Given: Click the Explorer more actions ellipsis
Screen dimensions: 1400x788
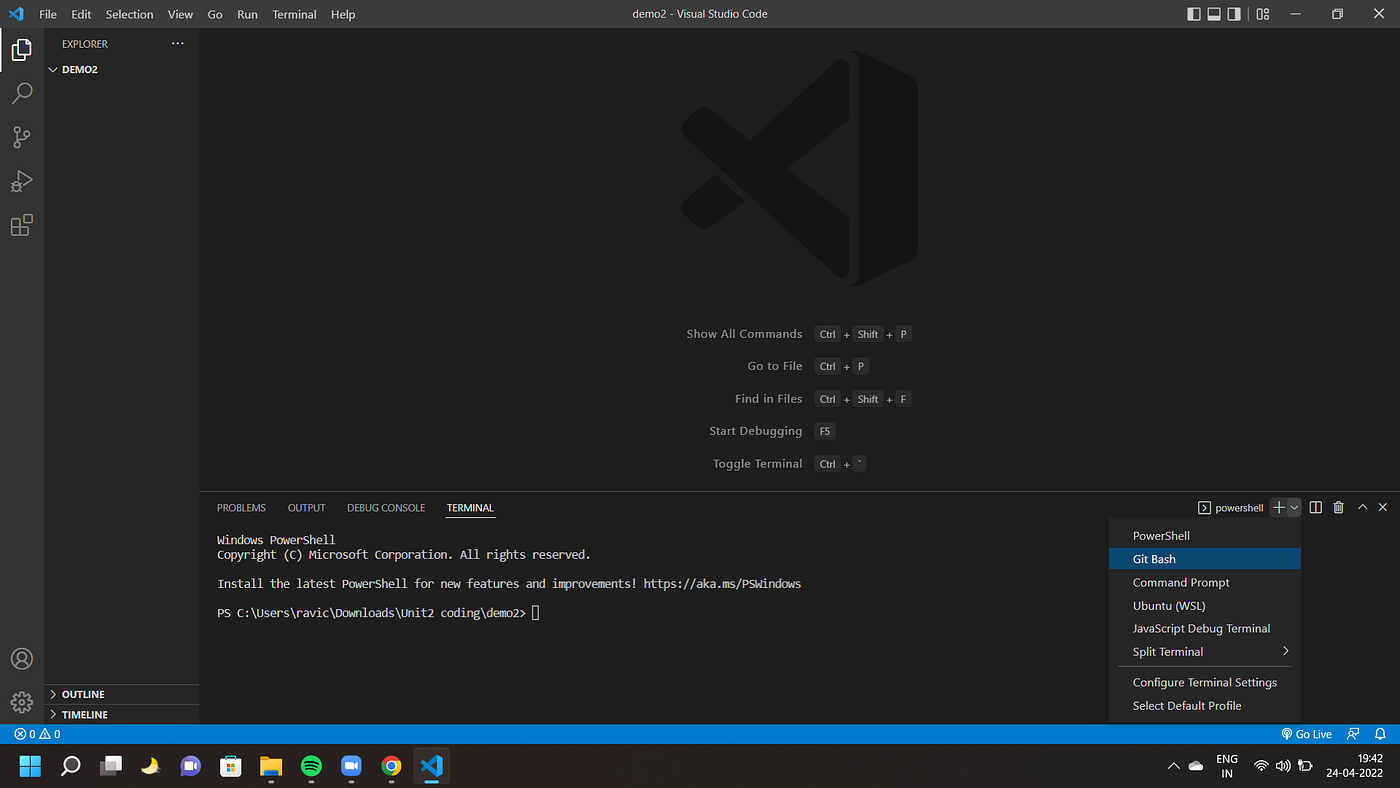Looking at the screenshot, I should (x=178, y=44).
